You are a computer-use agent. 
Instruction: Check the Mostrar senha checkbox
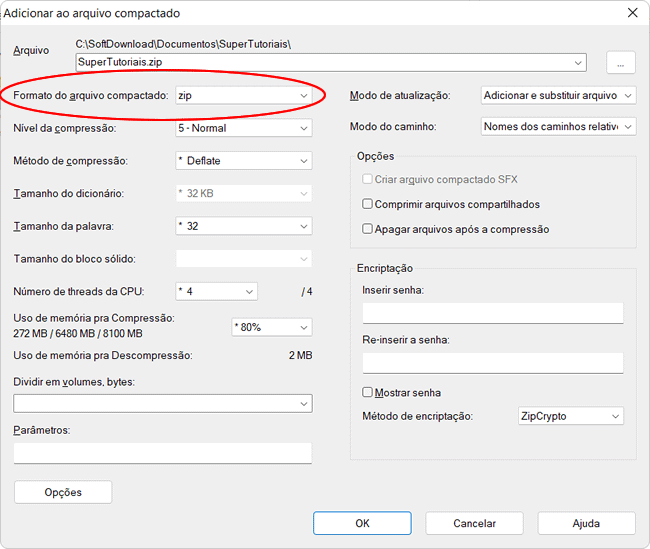tap(368, 393)
